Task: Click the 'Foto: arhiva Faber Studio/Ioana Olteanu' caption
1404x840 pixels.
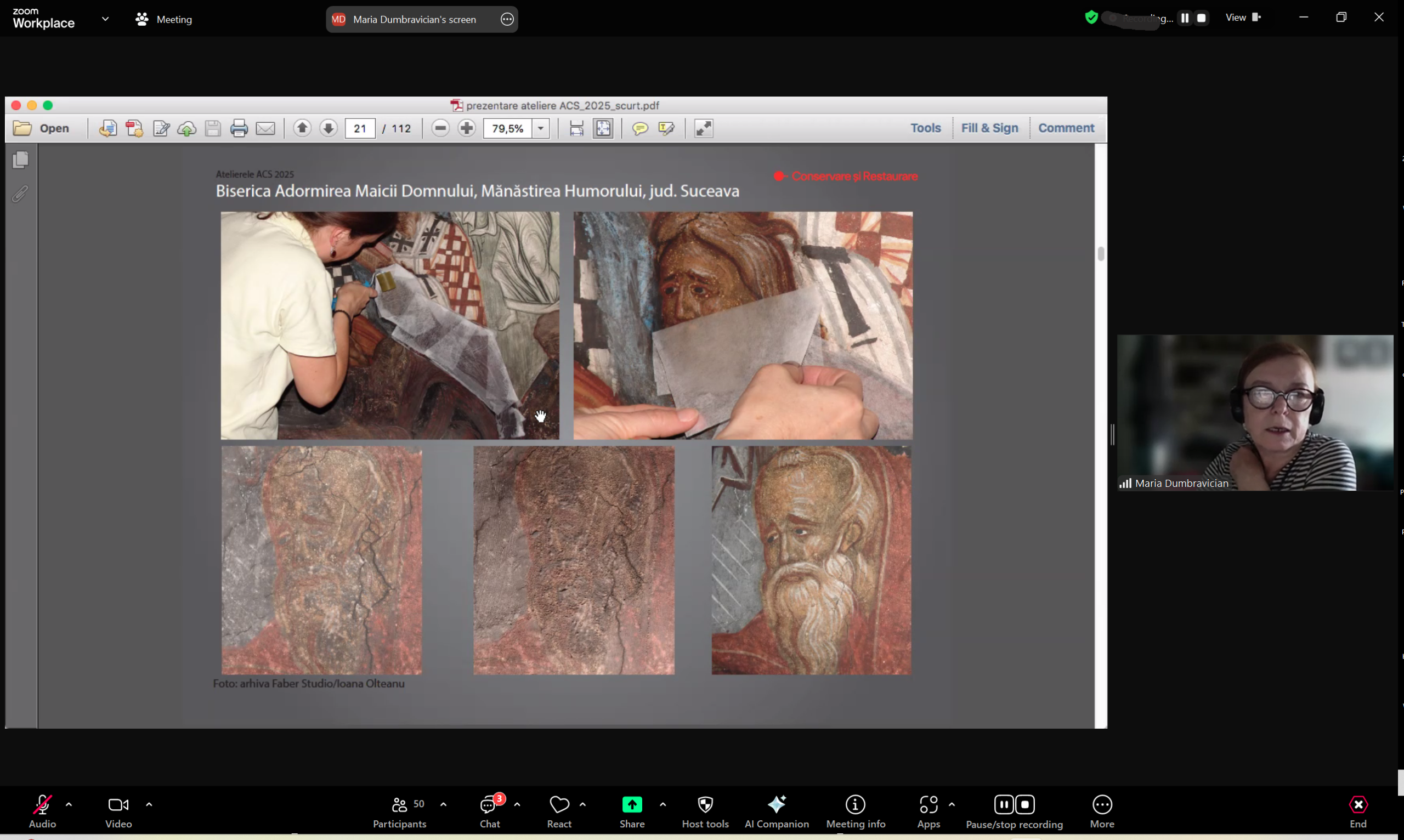Action: 309,683
